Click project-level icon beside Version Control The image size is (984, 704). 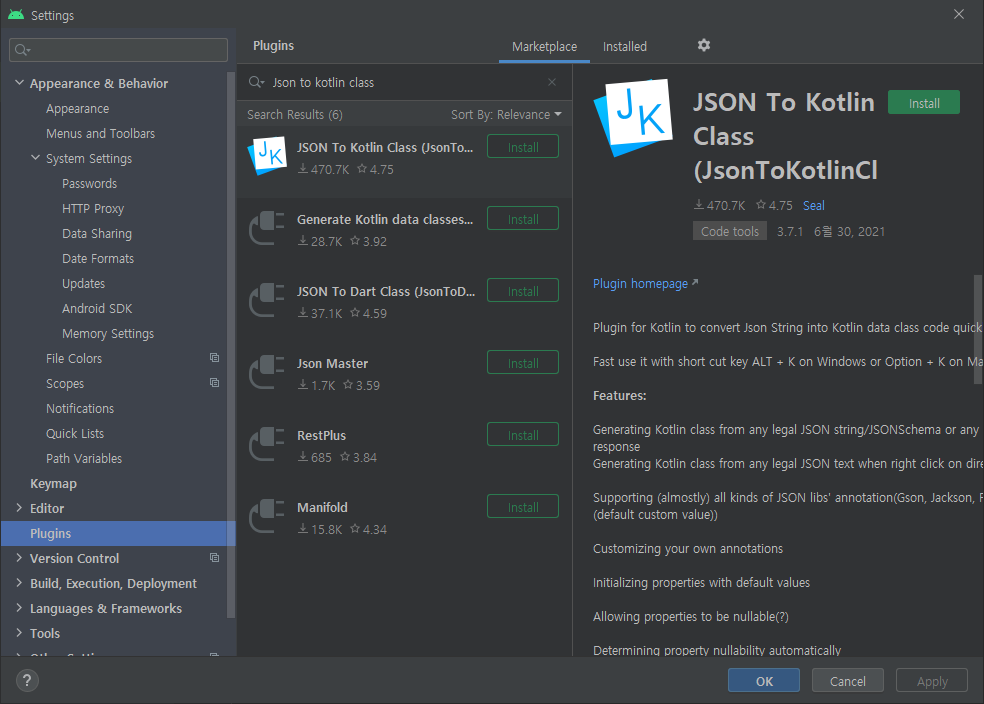215,558
